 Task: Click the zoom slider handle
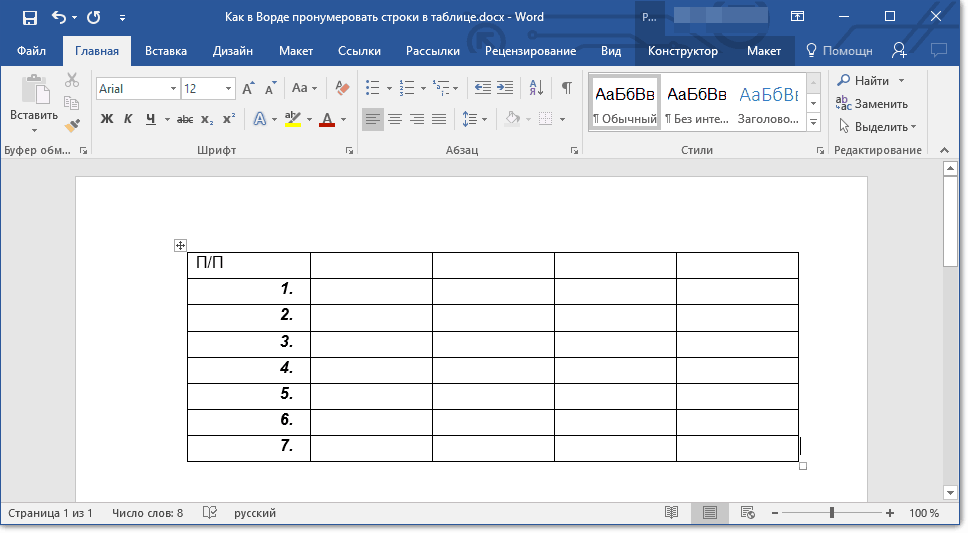[x=832, y=513]
